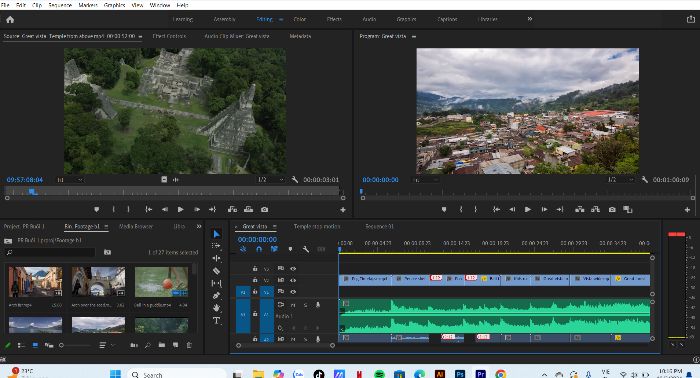700x378 pixels.
Task: Toggle Snap in timeline magnet icon
Action: click(x=258, y=249)
